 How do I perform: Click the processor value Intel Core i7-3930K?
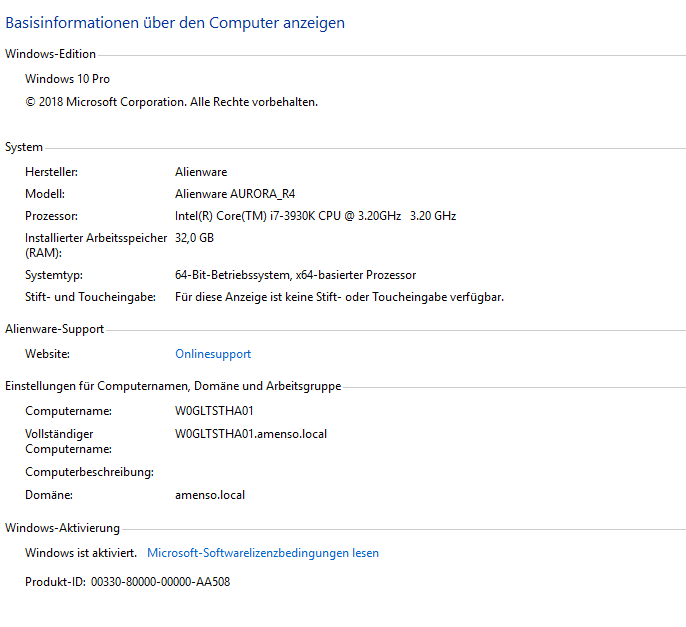pos(315,216)
